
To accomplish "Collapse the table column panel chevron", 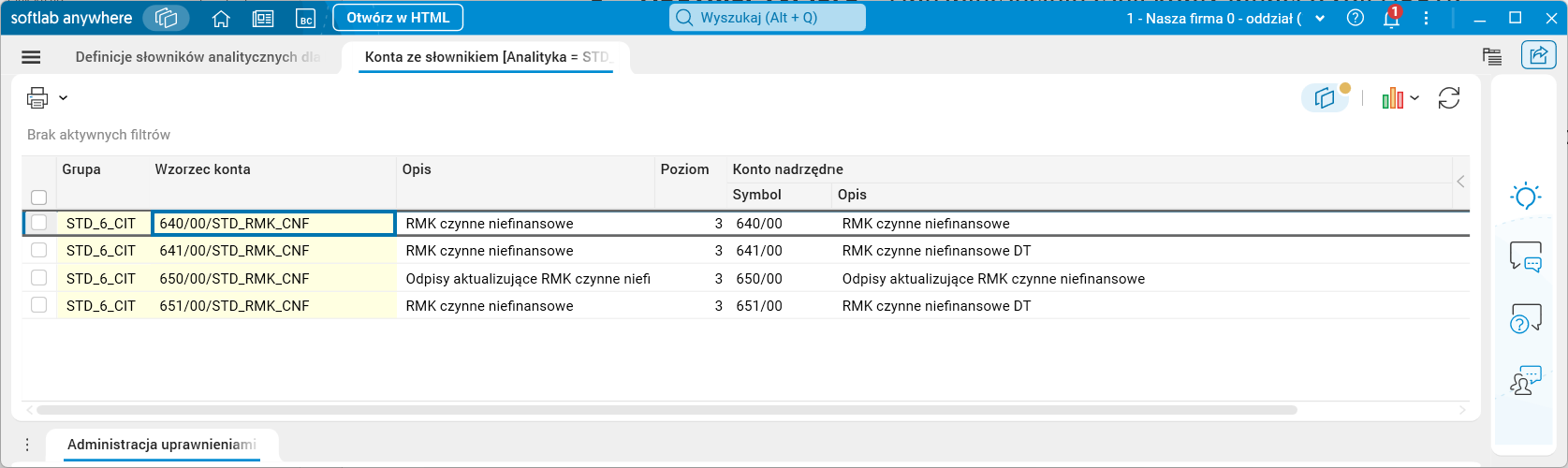I will pyautogui.click(x=1460, y=182).
